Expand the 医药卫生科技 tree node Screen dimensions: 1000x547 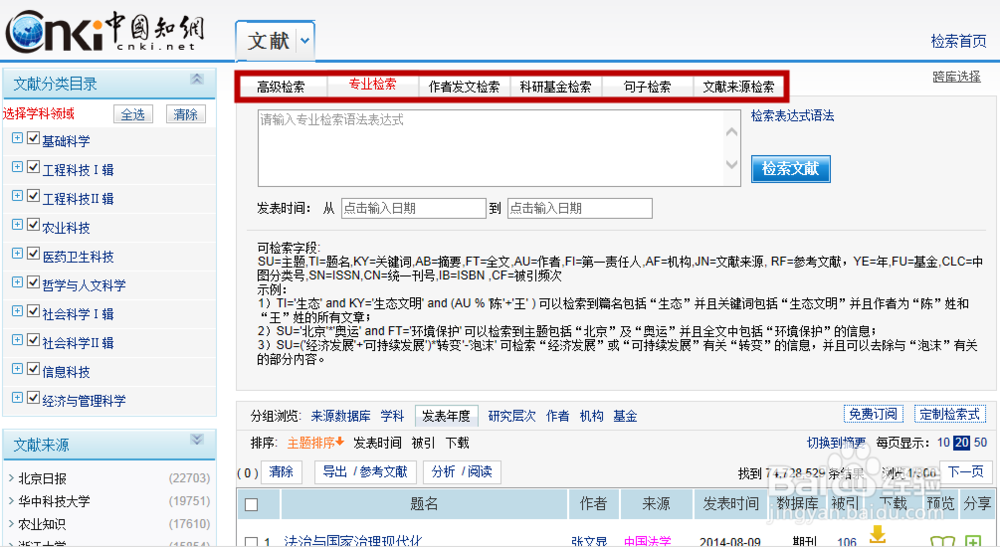[17, 254]
